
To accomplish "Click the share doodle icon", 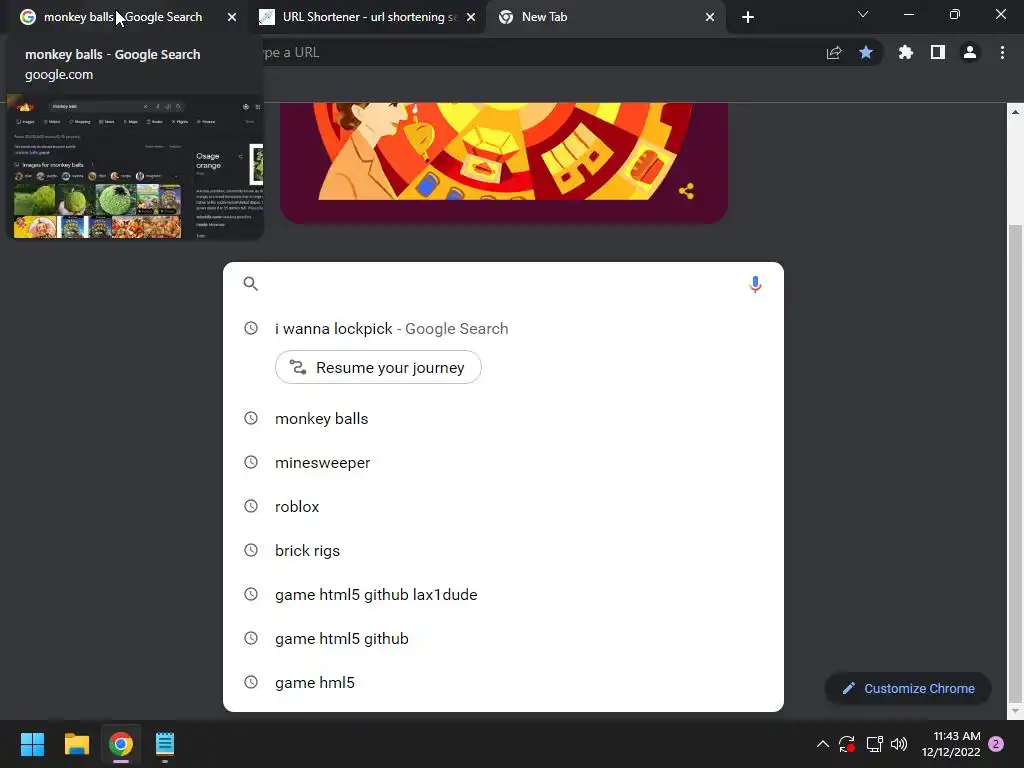I will 686,191.
